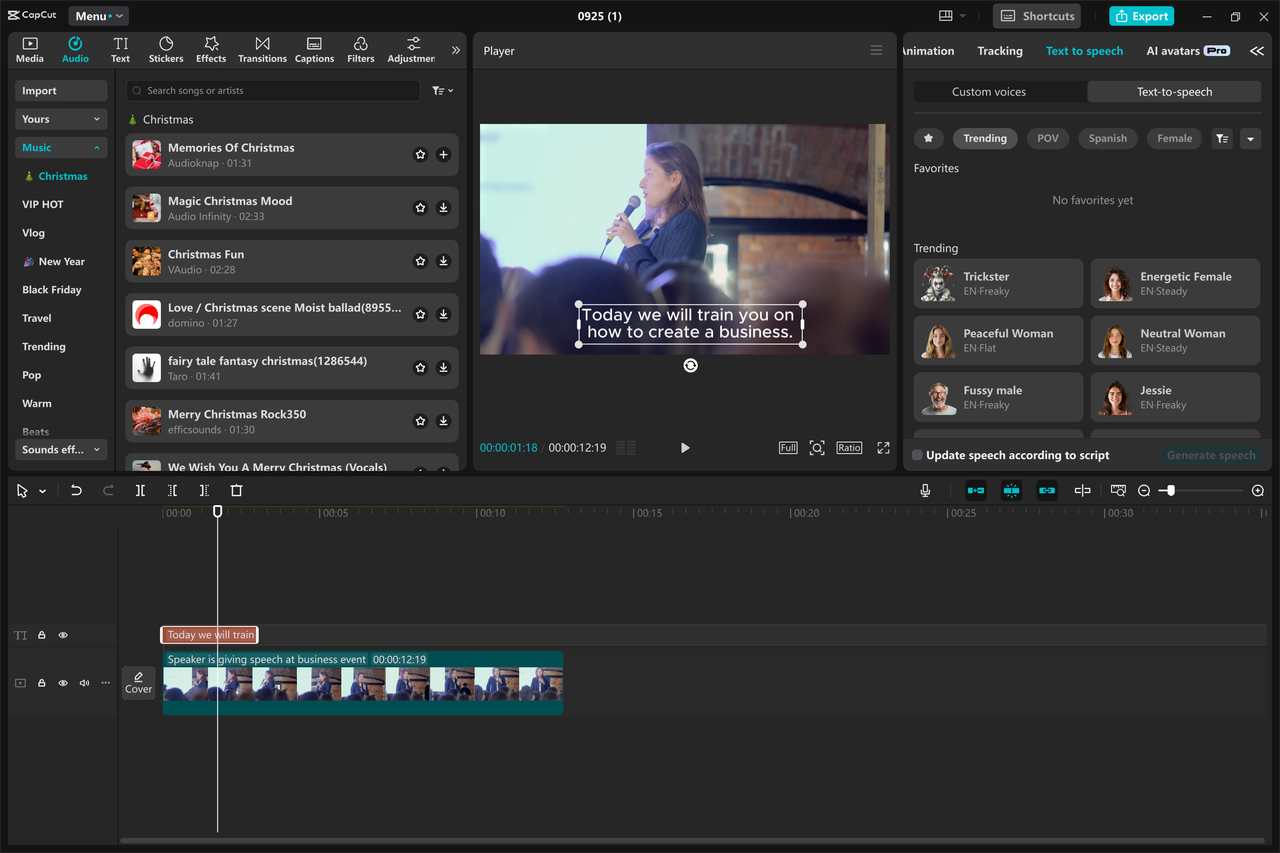Enable Update speech according to script
Viewport: 1280px width, 853px height.
916,455
